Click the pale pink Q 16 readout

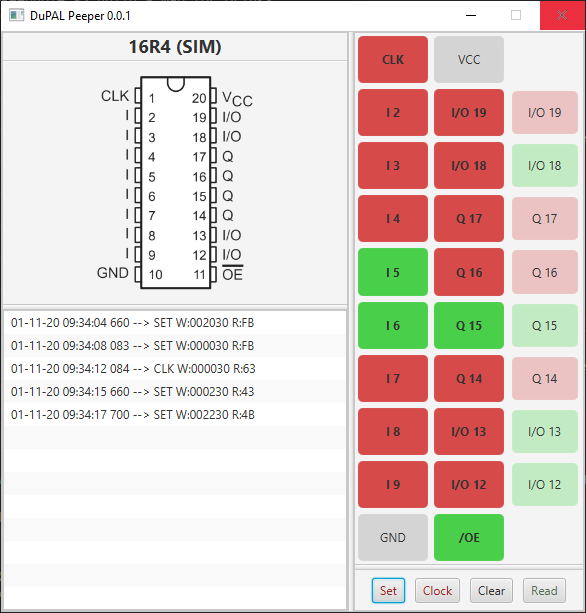click(545, 272)
